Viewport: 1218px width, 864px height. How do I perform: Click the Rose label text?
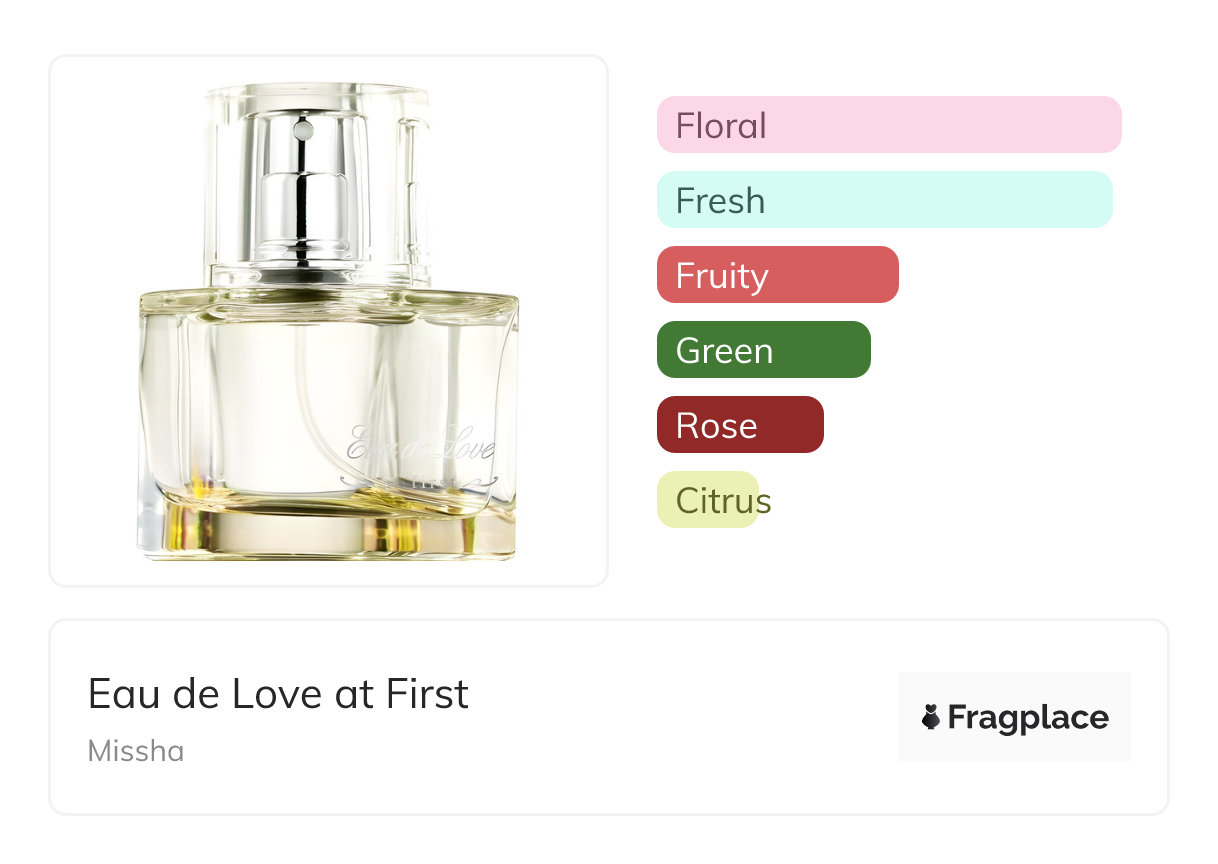click(x=716, y=426)
